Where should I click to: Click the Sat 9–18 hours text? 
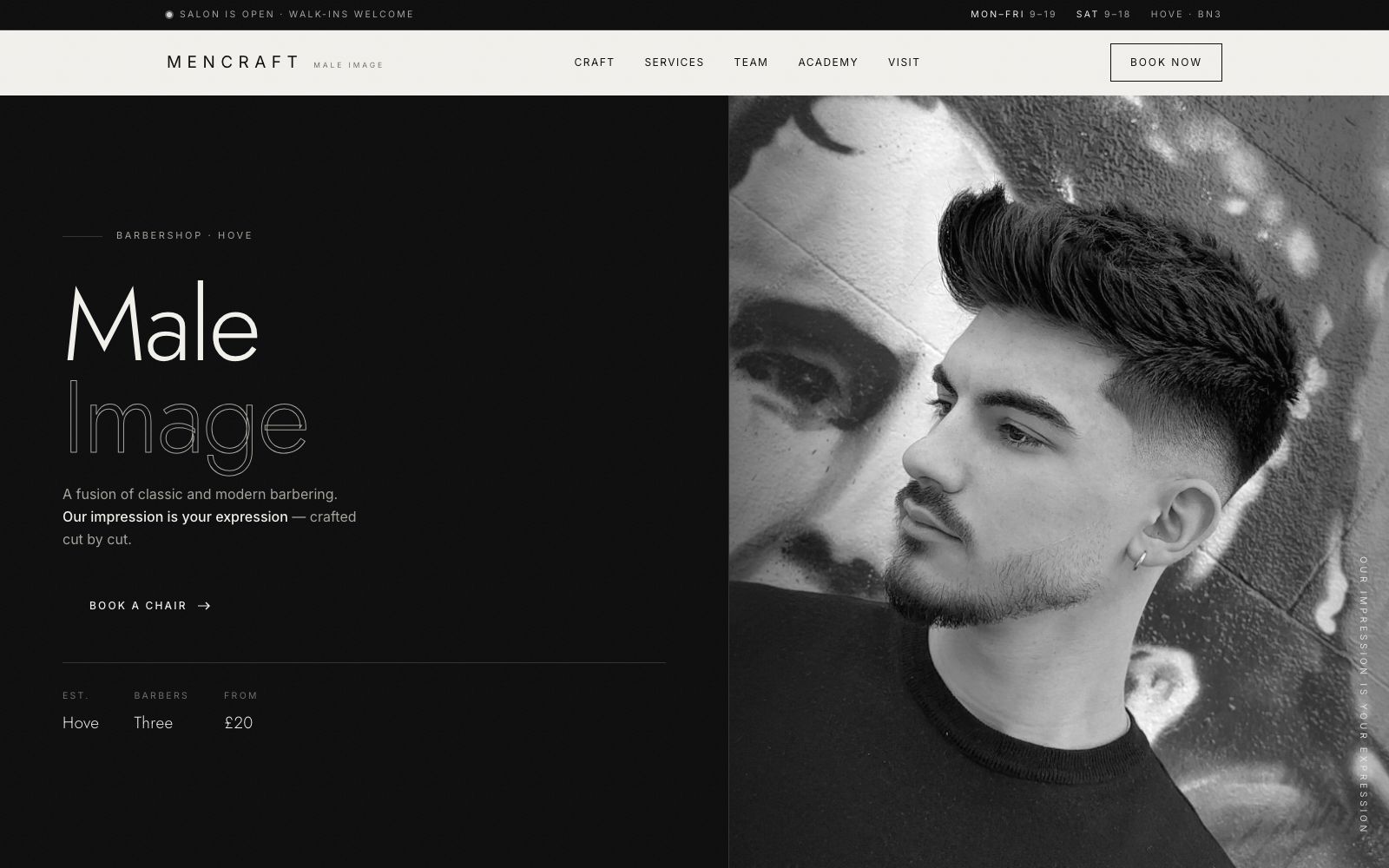1103,15
